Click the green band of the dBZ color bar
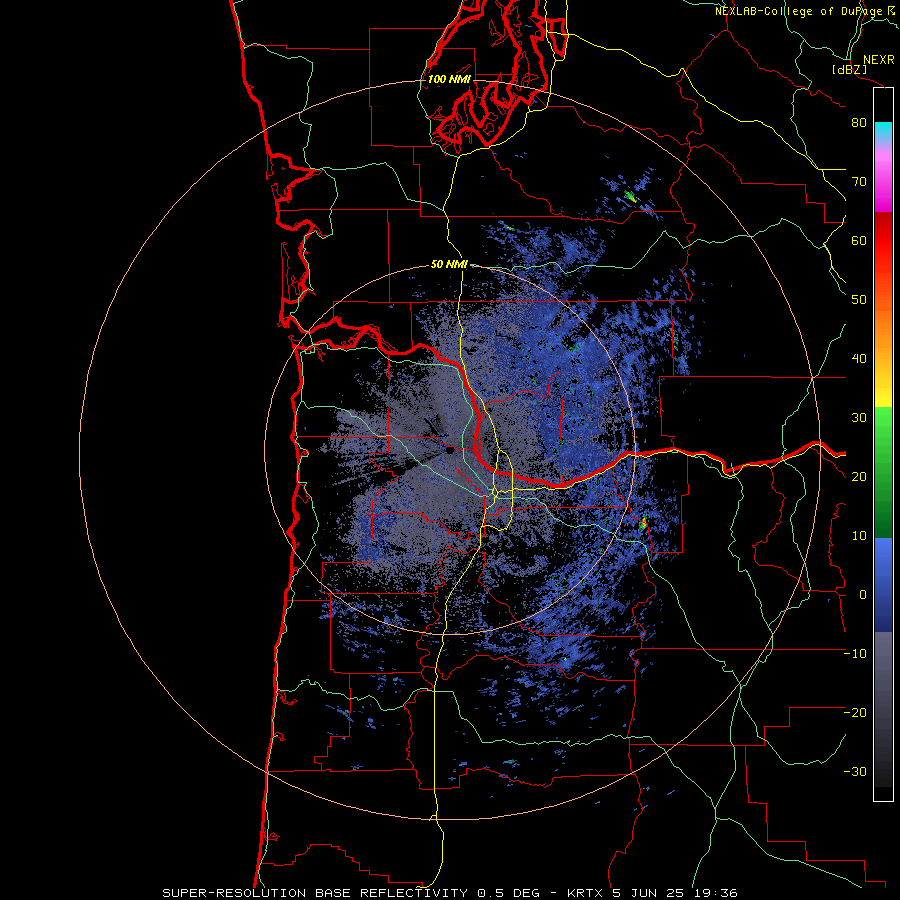Image resolution: width=900 pixels, height=900 pixels. 883,472
